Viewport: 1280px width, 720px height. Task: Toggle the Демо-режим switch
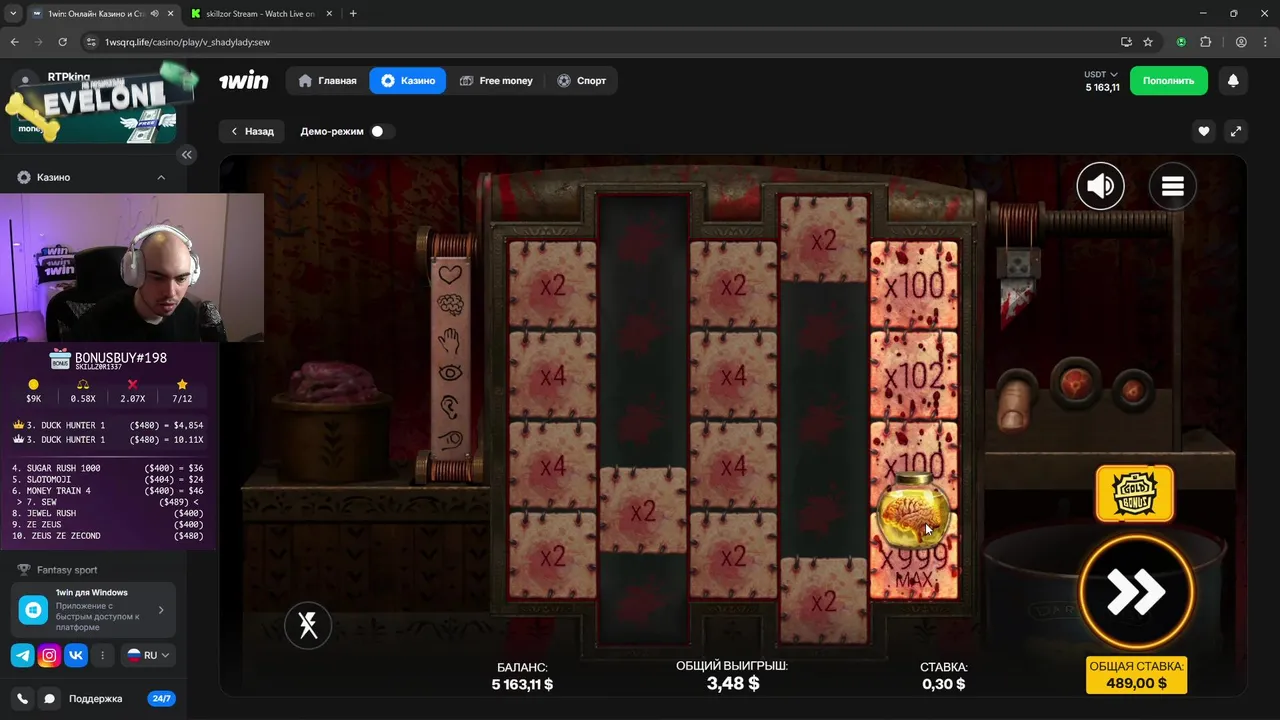[383, 131]
